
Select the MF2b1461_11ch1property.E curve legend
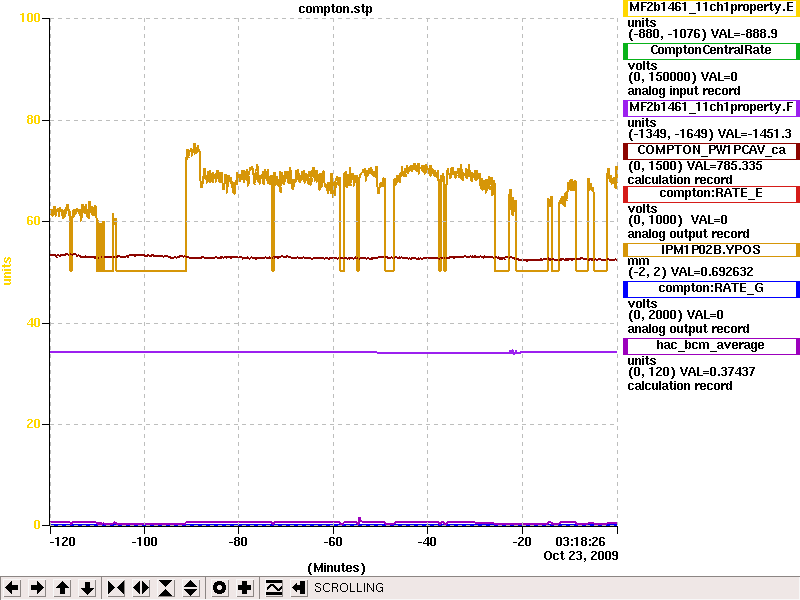point(711,8)
